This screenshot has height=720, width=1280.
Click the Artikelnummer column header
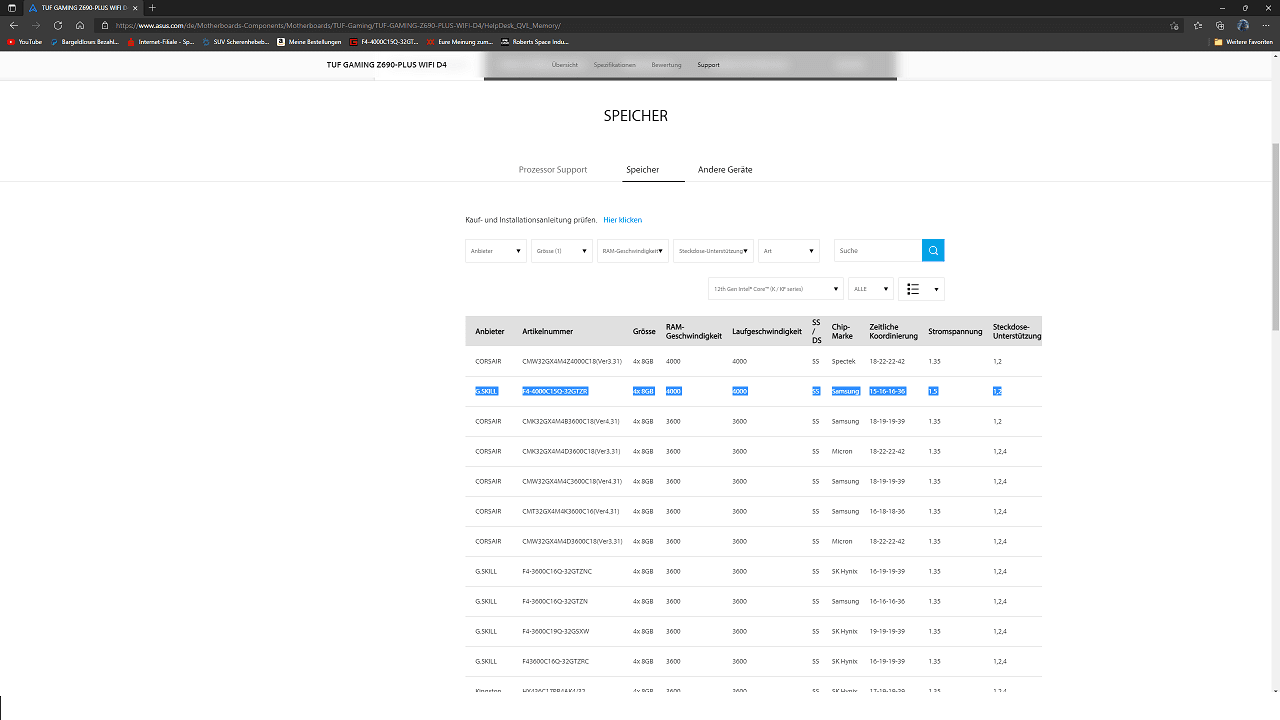[x=548, y=332]
